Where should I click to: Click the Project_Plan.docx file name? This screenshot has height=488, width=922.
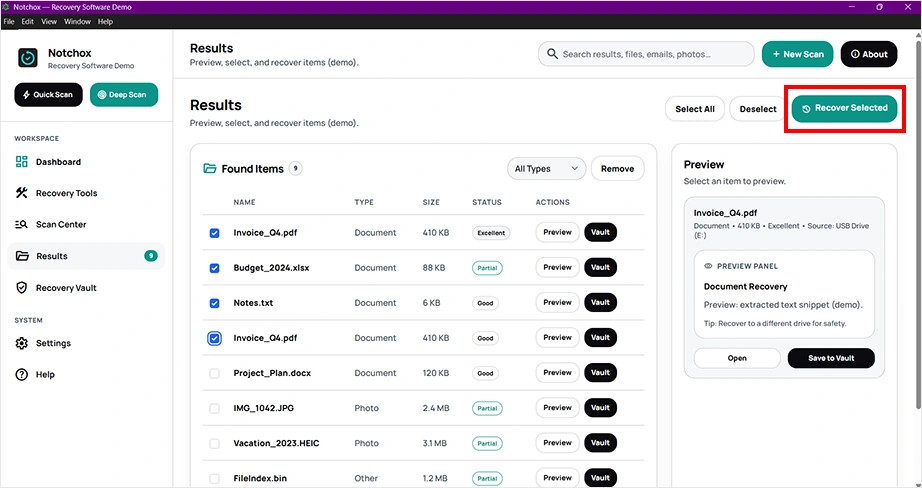(x=272, y=373)
